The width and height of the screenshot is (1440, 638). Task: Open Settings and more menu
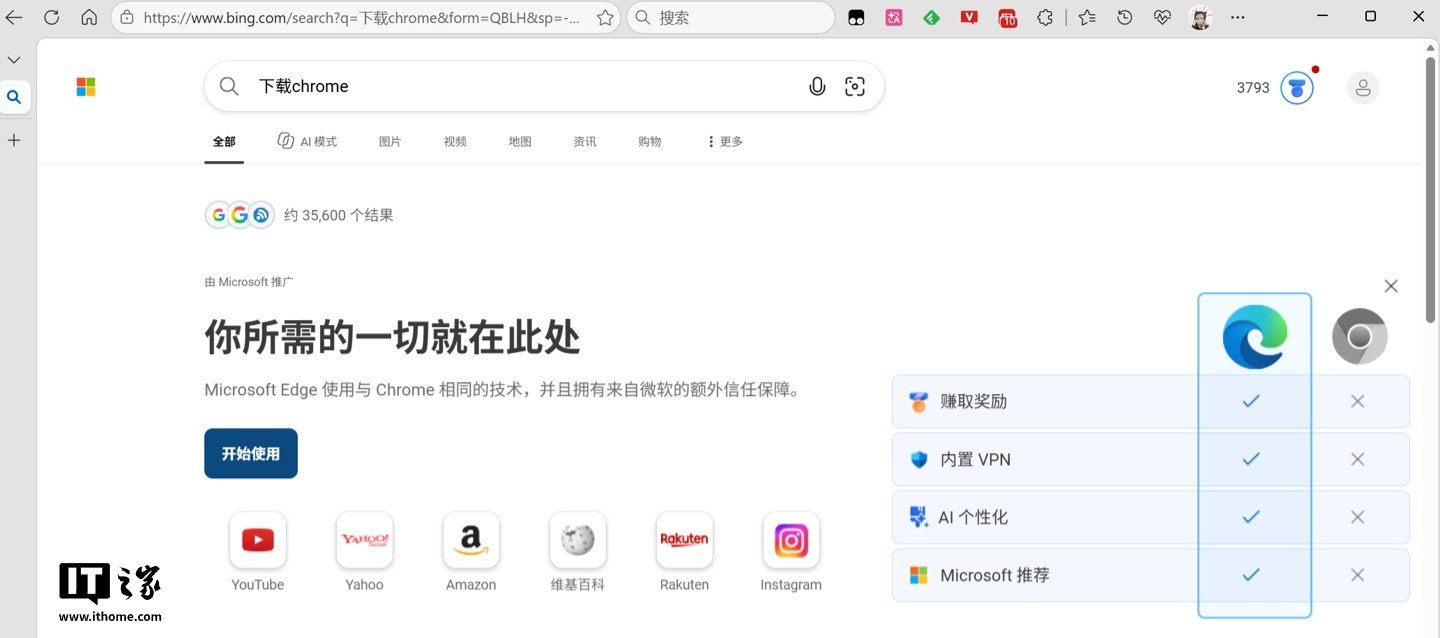pos(1238,17)
